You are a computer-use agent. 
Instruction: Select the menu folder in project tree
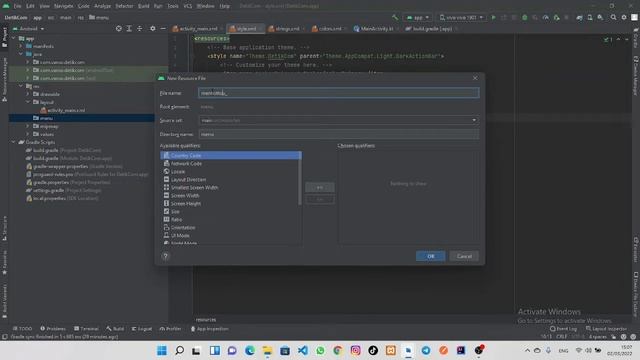(82, 118)
